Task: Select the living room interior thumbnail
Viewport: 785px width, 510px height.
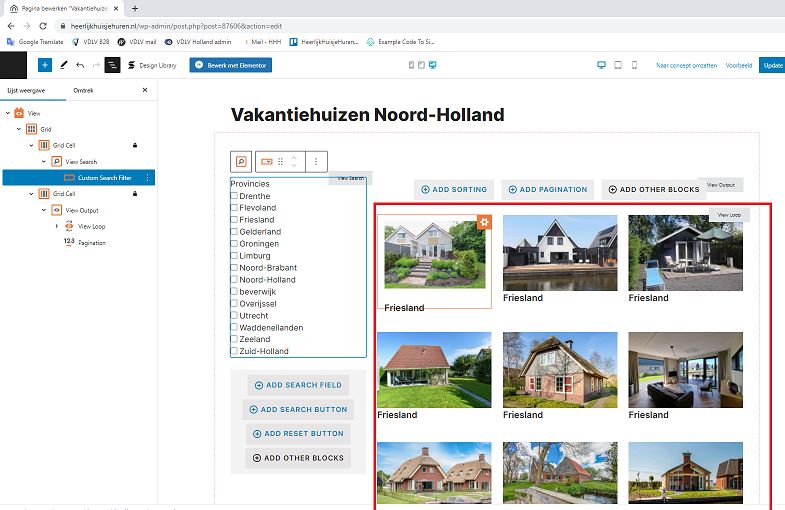Action: tap(685, 370)
